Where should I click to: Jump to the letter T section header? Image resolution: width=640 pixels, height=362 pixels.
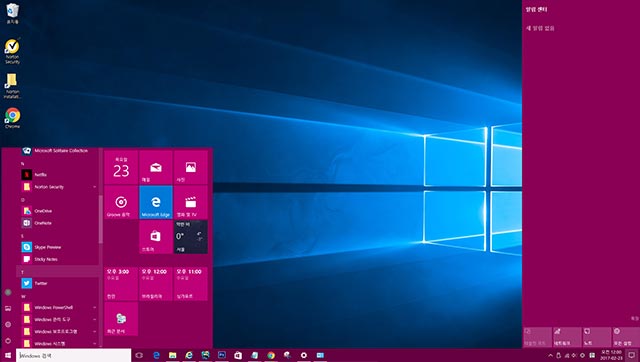coord(58,272)
